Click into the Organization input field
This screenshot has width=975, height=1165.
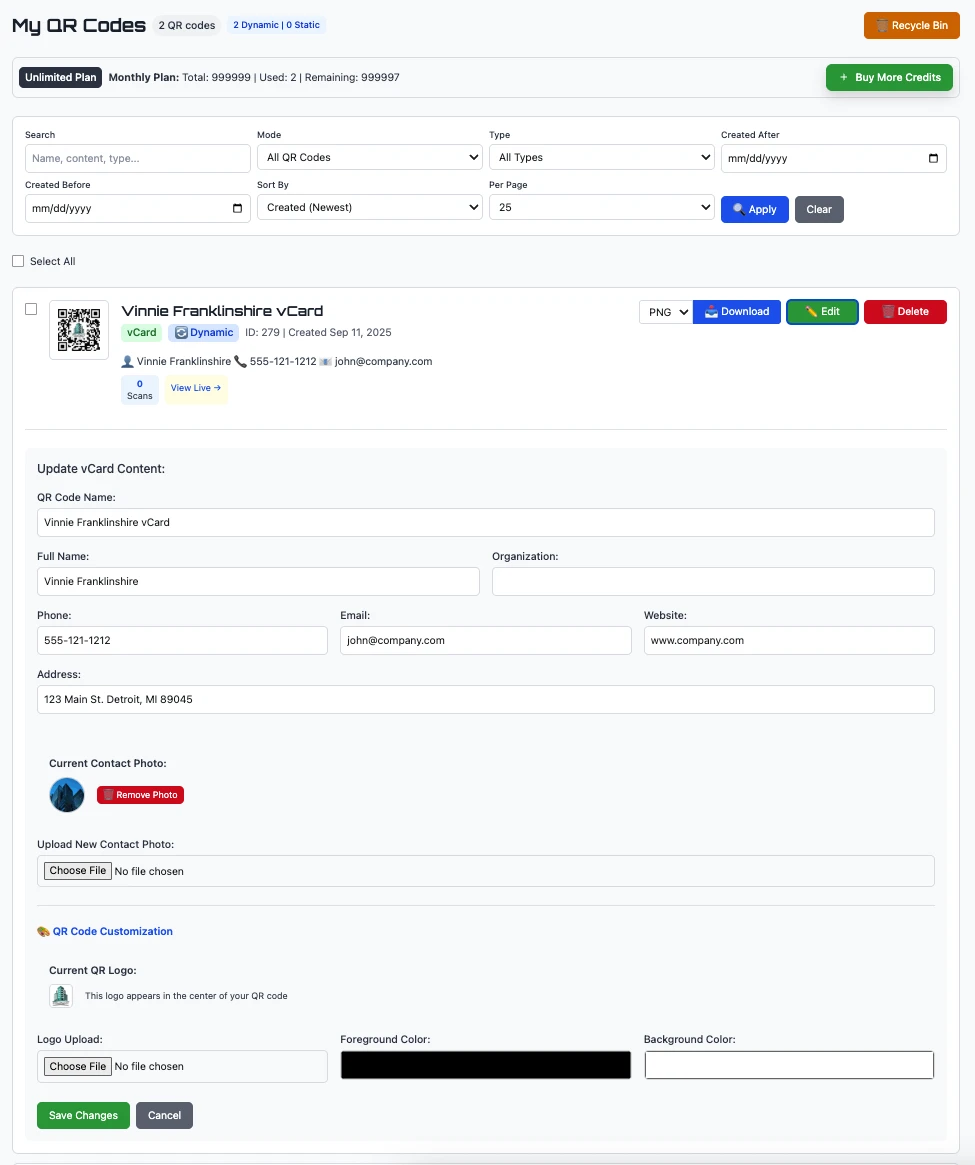point(713,582)
